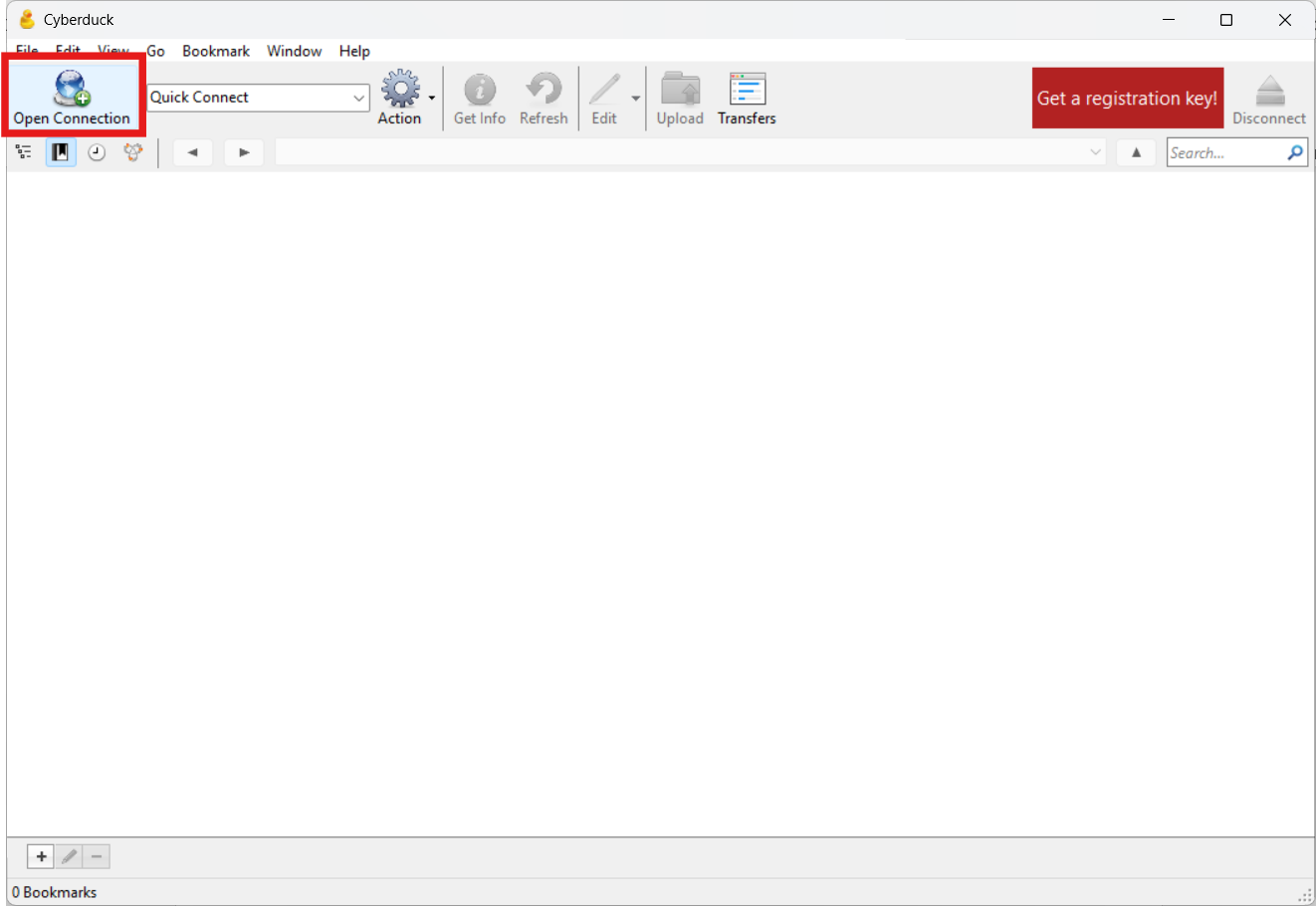Add a new bookmark with plus button
Image resolution: width=1316 pixels, height=906 pixels.
(41, 856)
